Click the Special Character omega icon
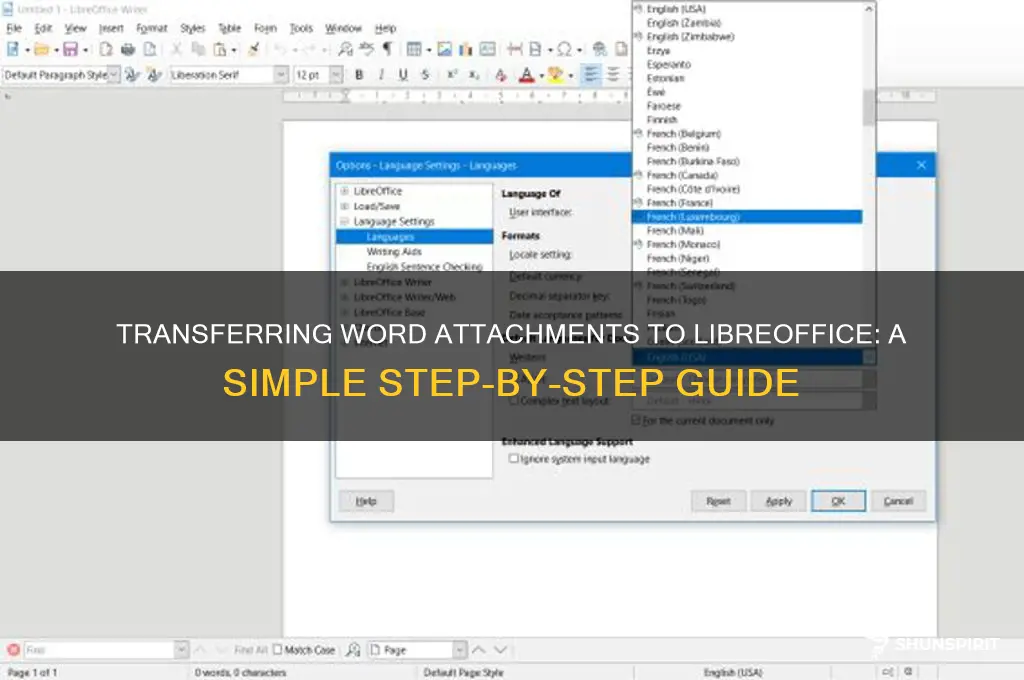The width and height of the screenshot is (1024, 680). [x=565, y=49]
